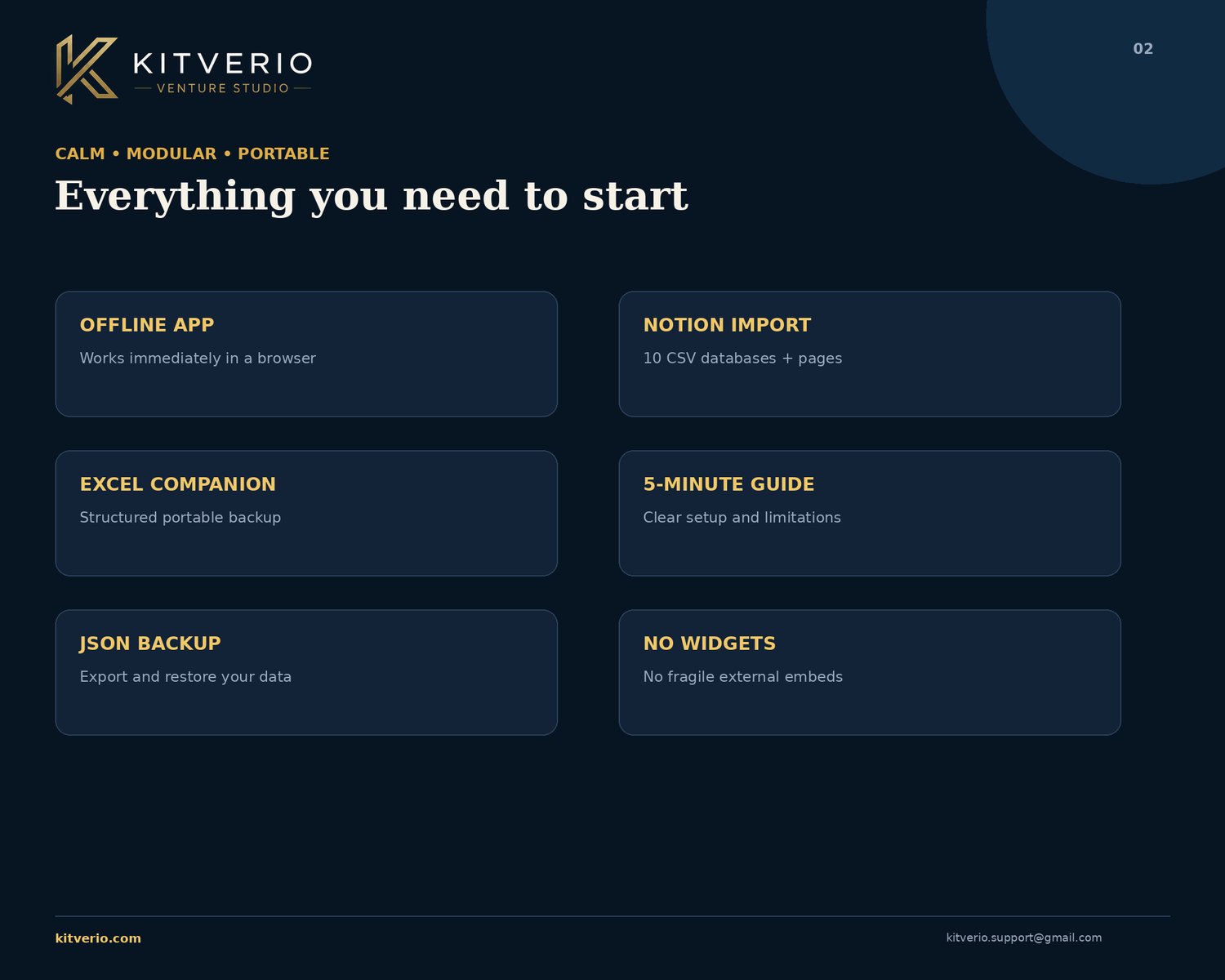Click text Clear setup and limitations

742,517
